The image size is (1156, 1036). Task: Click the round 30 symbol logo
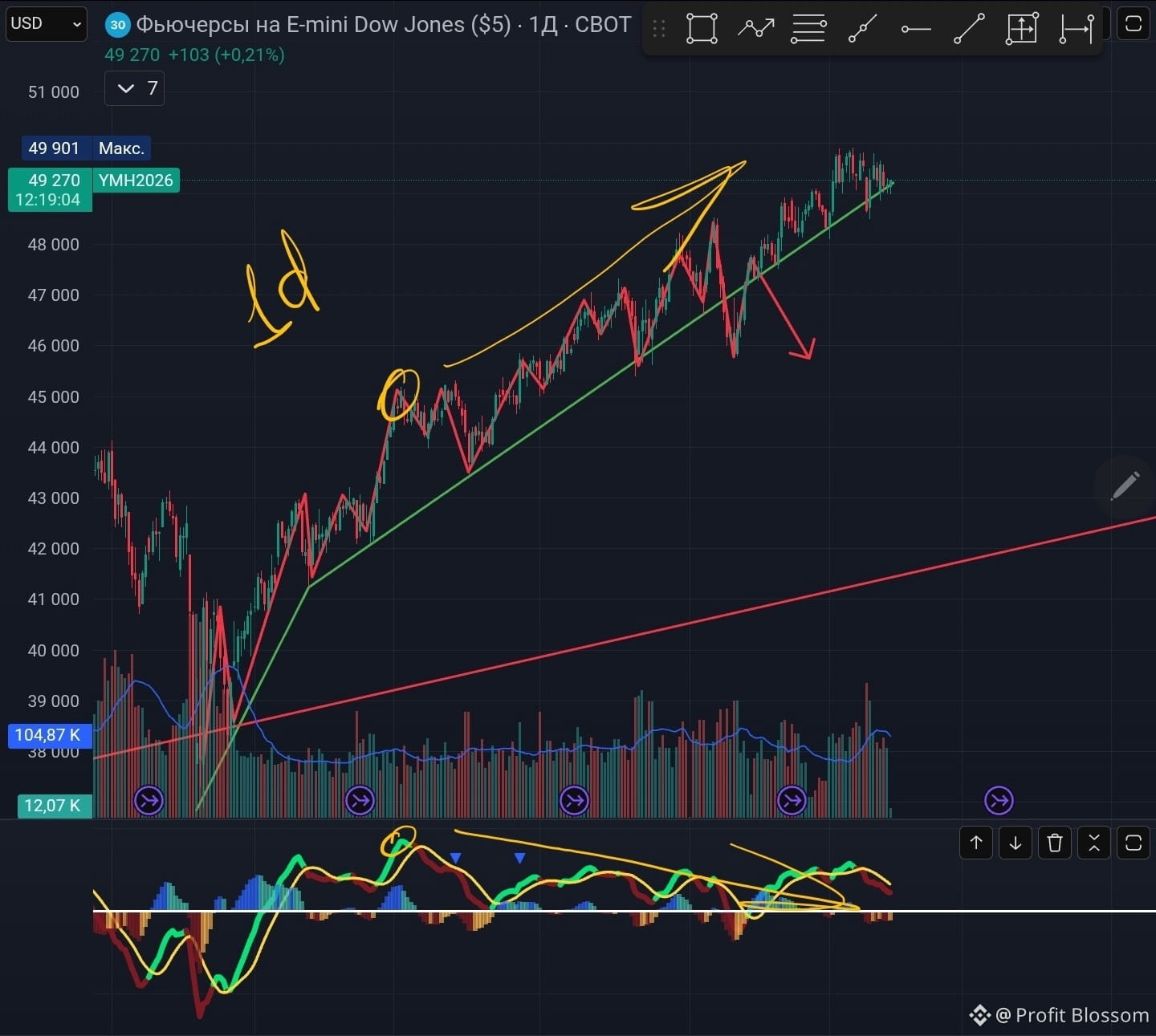point(117,25)
